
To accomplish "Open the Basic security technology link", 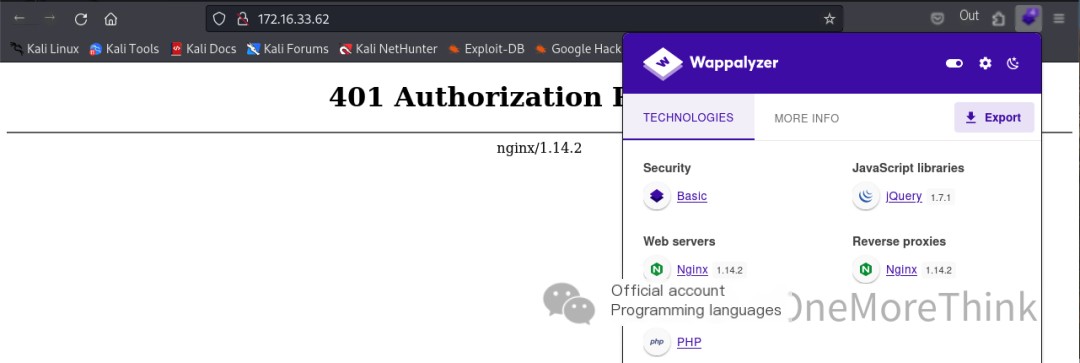I will pyautogui.click(x=692, y=196).
